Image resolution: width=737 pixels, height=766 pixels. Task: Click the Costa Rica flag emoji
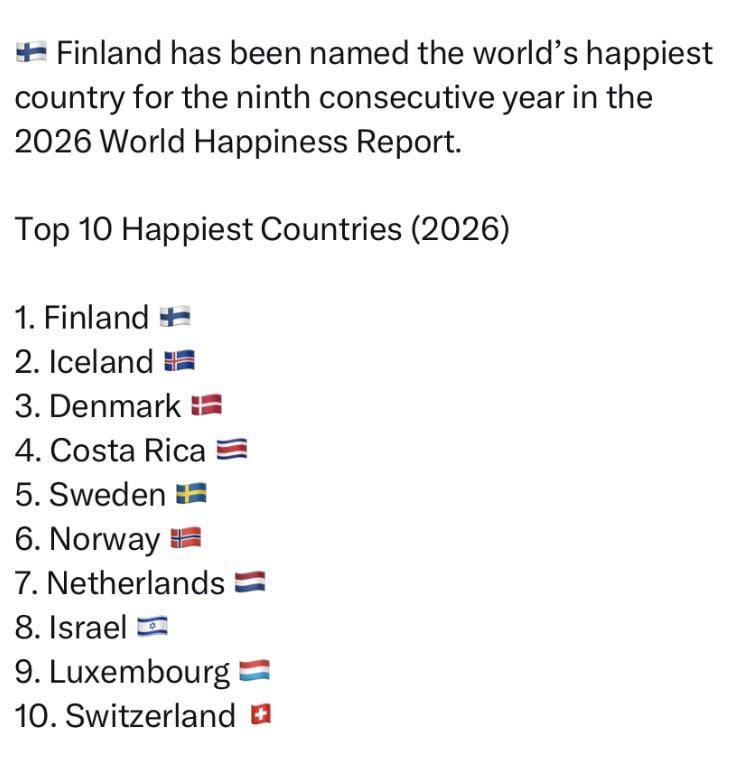pyautogui.click(x=230, y=450)
